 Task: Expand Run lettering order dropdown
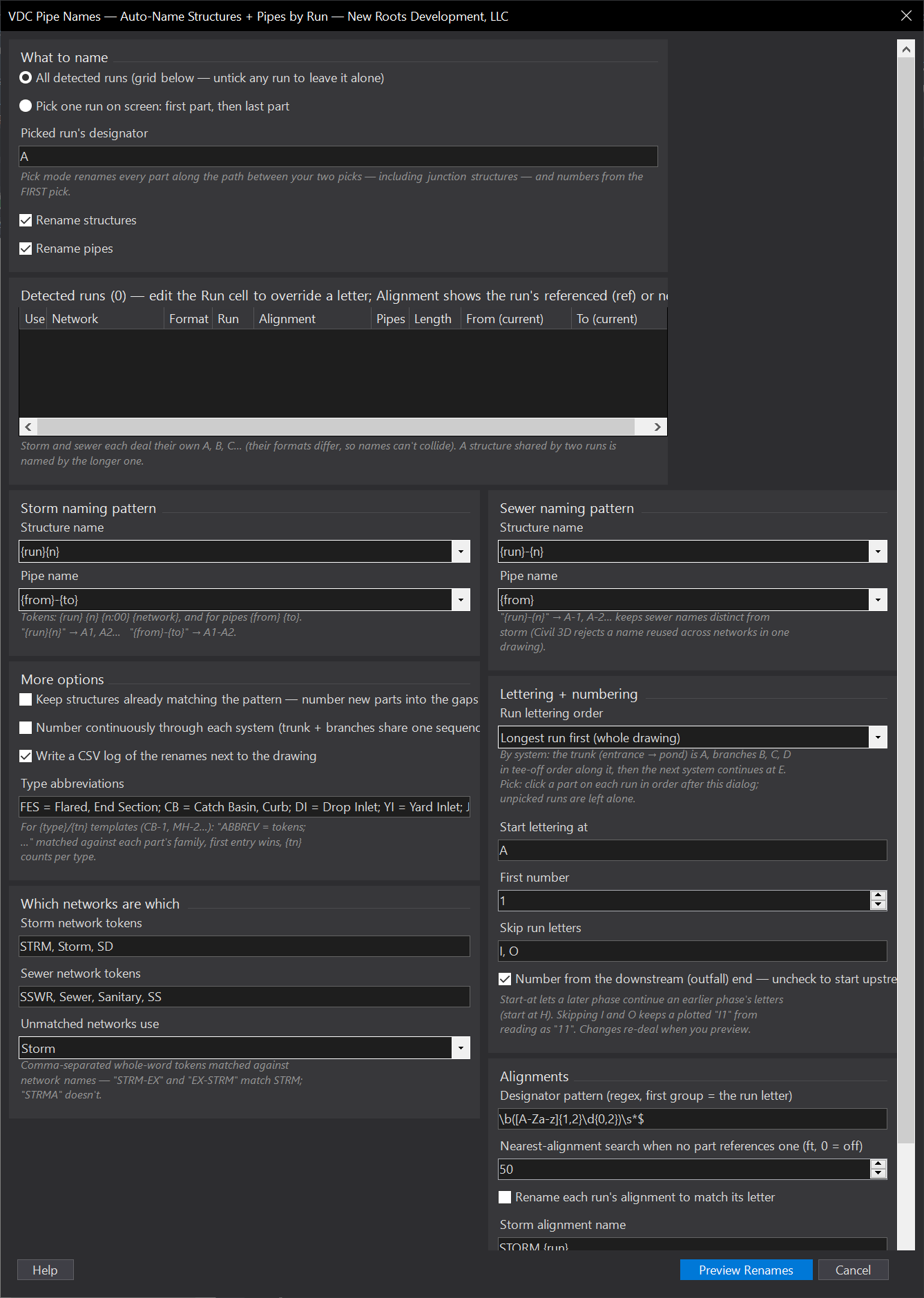click(878, 737)
